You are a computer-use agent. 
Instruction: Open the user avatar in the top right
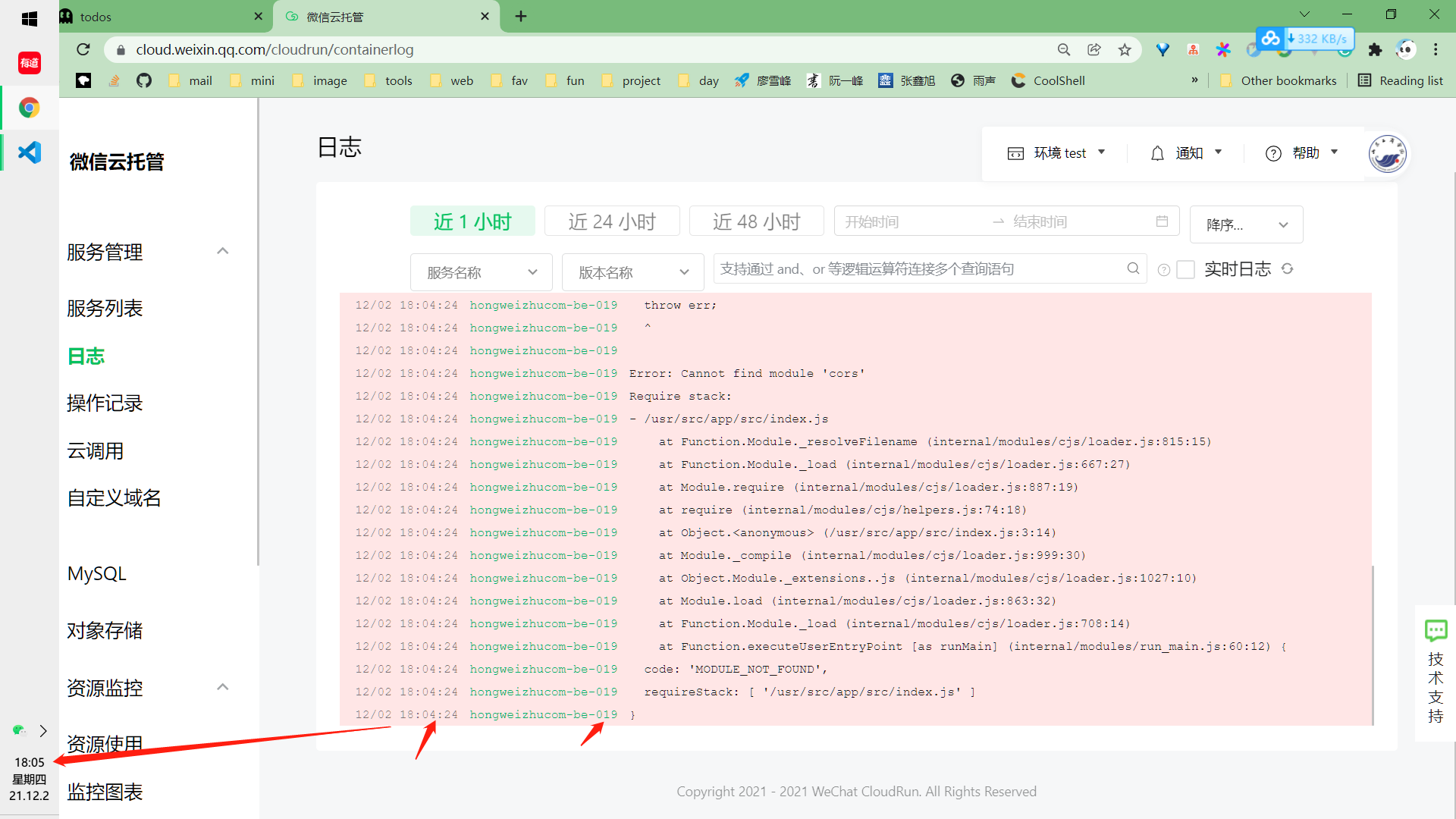click(x=1387, y=153)
